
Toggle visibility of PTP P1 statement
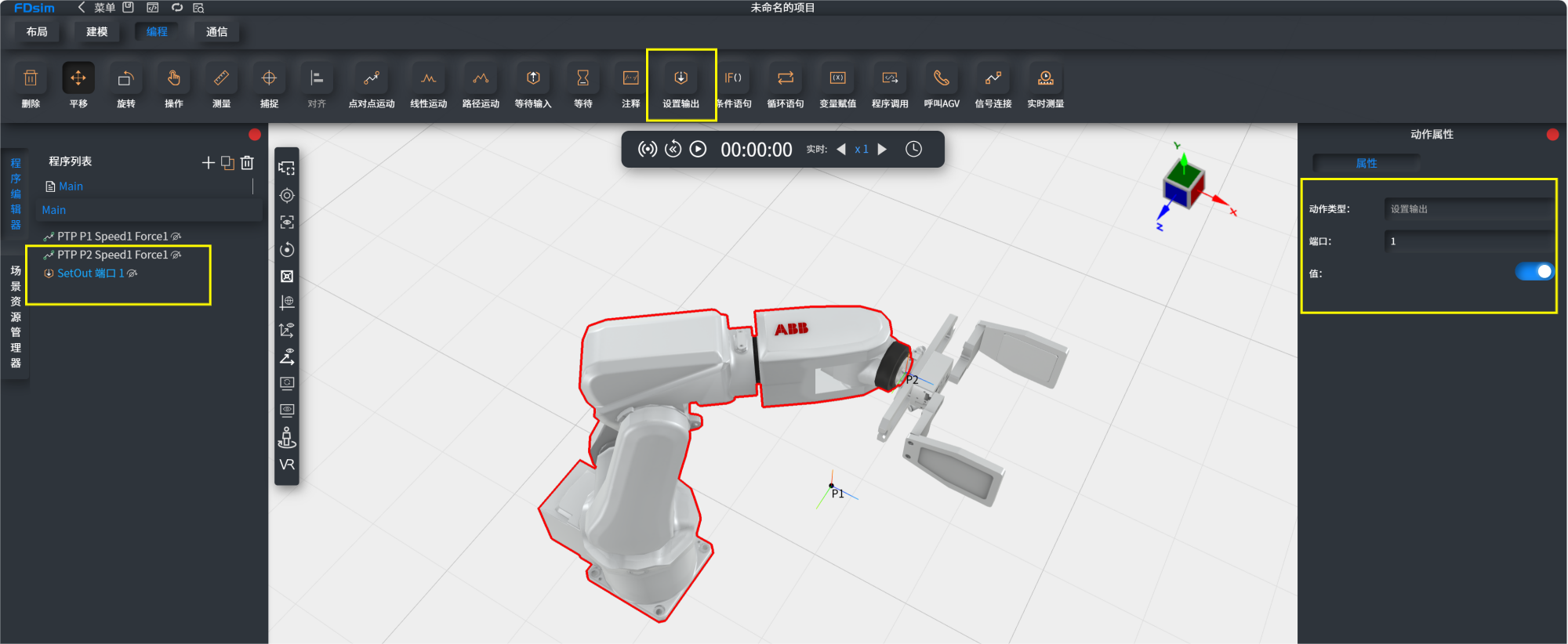tap(176, 237)
